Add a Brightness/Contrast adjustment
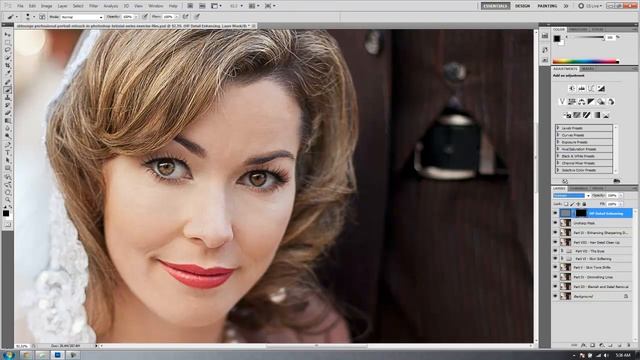This screenshot has width=640, height=360. pyautogui.click(x=571, y=88)
